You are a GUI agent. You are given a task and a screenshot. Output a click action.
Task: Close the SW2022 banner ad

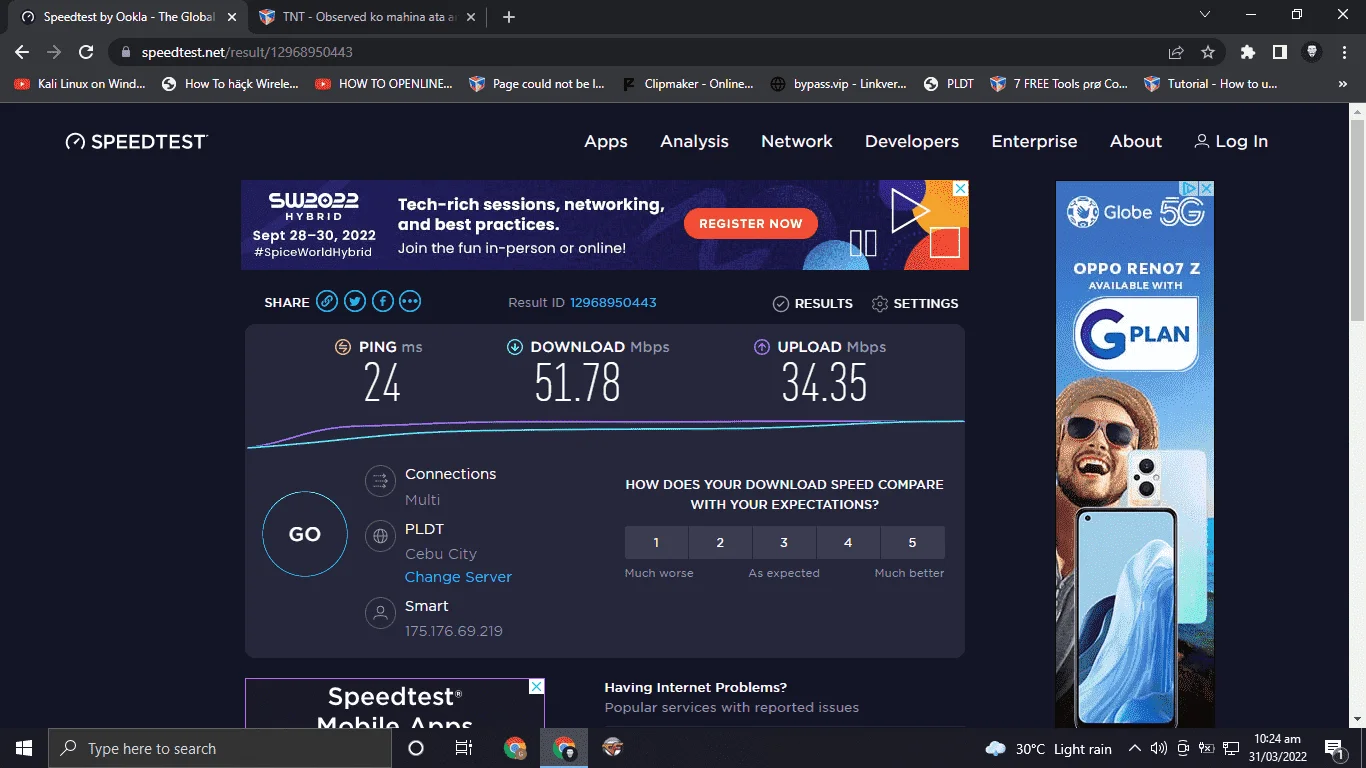(960, 189)
